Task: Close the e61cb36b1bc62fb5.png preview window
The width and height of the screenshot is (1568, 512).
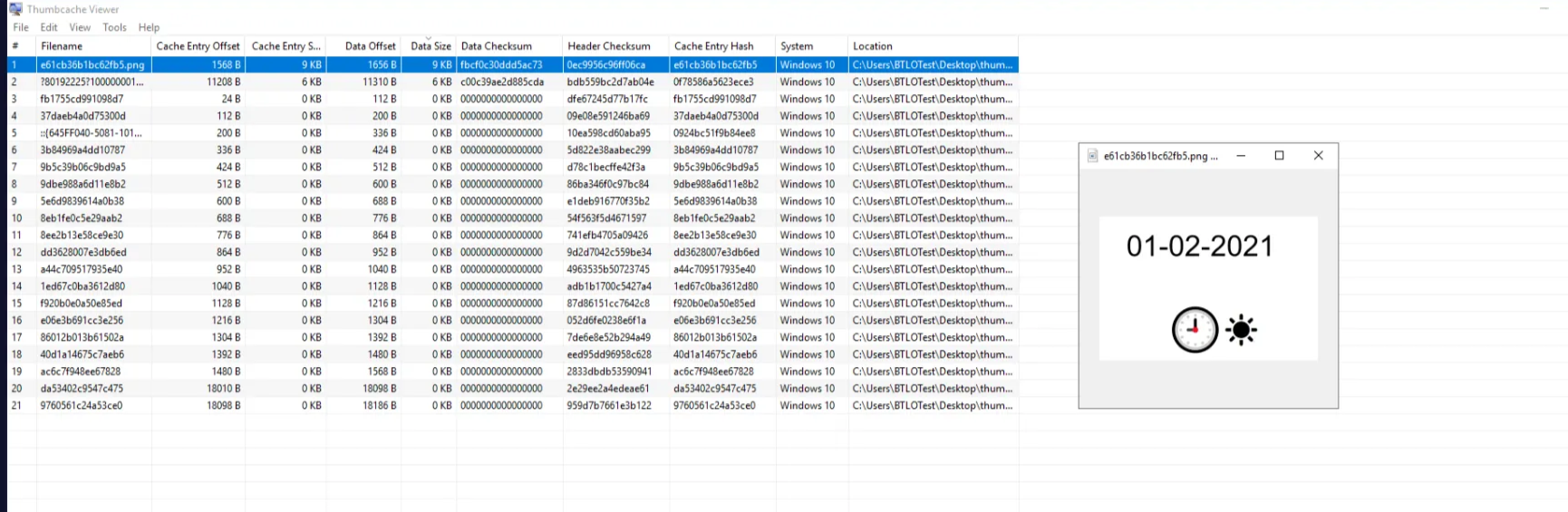Action: click(x=1318, y=156)
